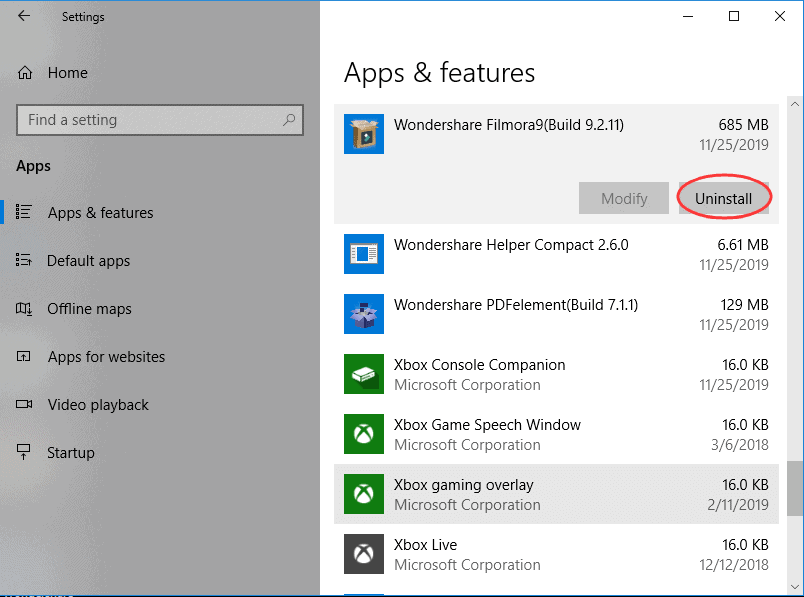This screenshot has height=597, width=804.
Task: Click the Startup sidebar icon
Action: (24, 452)
